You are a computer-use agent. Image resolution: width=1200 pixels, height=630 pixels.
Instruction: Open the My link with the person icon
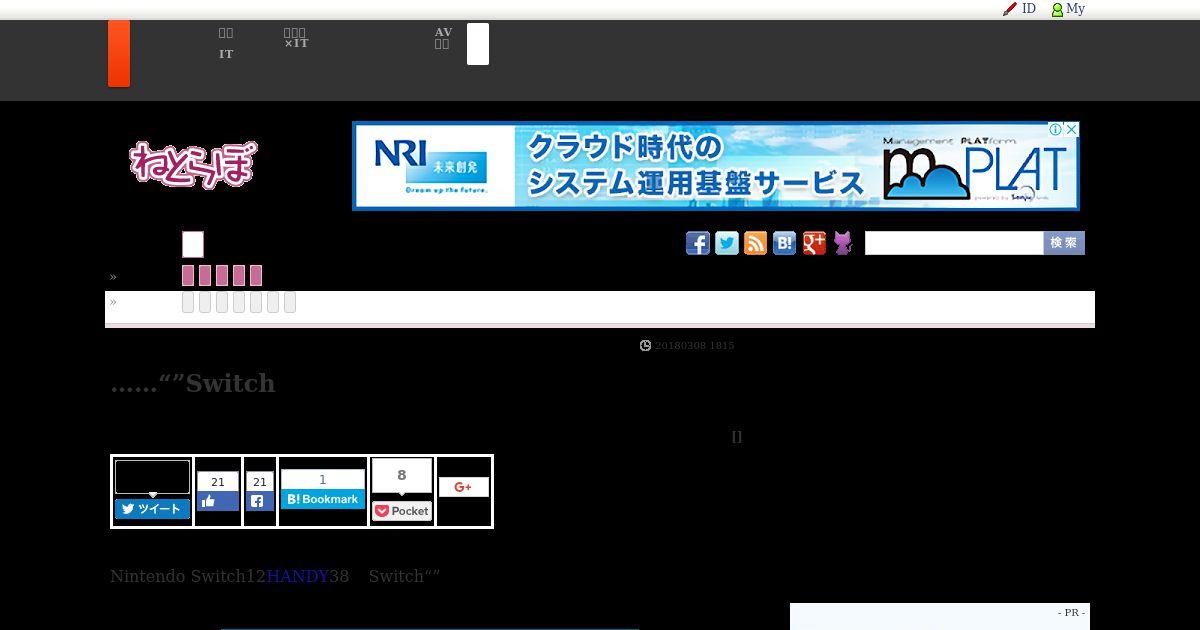tap(1068, 9)
